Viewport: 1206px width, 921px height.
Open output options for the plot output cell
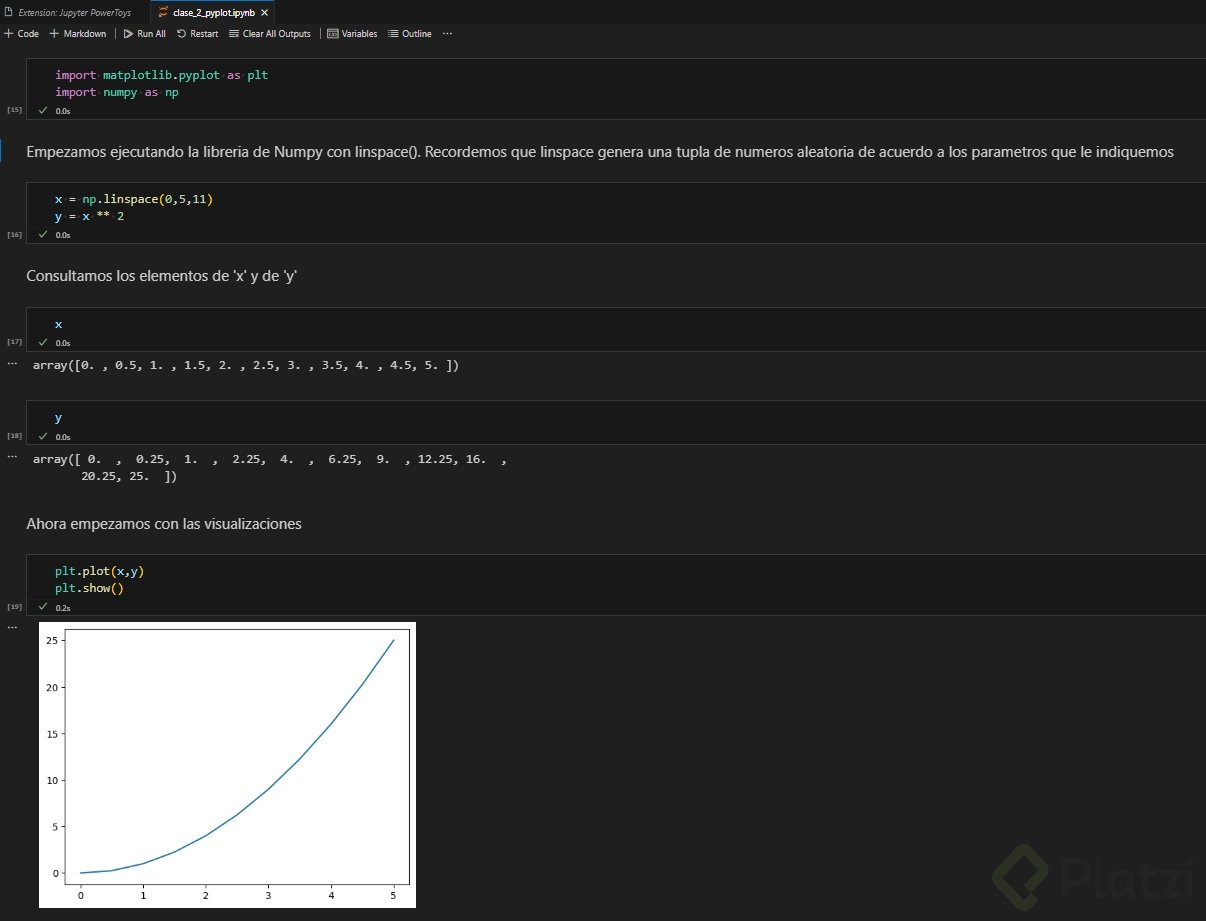(x=12, y=625)
